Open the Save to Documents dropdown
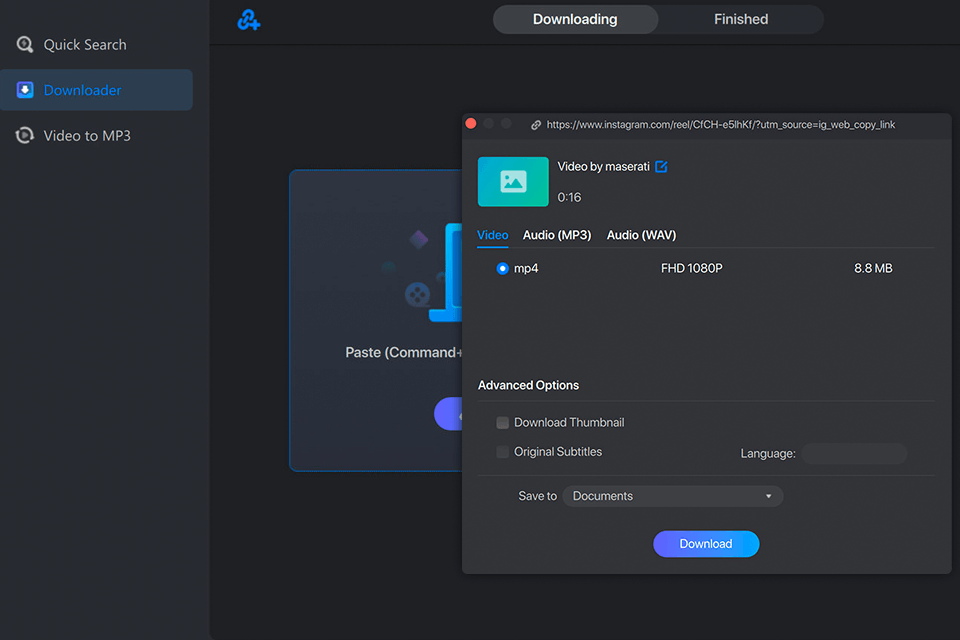Screen dimensions: 960x640 tap(672, 496)
